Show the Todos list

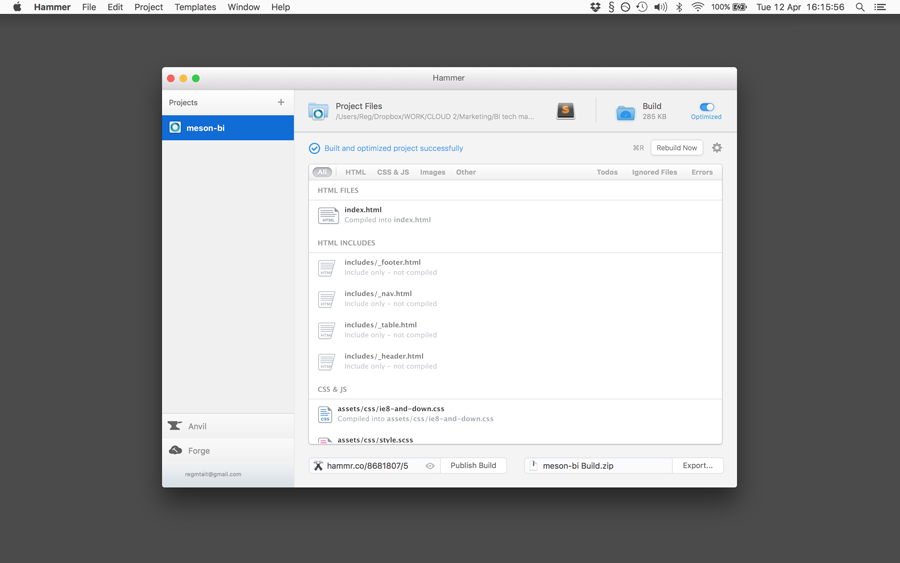pyautogui.click(x=607, y=172)
